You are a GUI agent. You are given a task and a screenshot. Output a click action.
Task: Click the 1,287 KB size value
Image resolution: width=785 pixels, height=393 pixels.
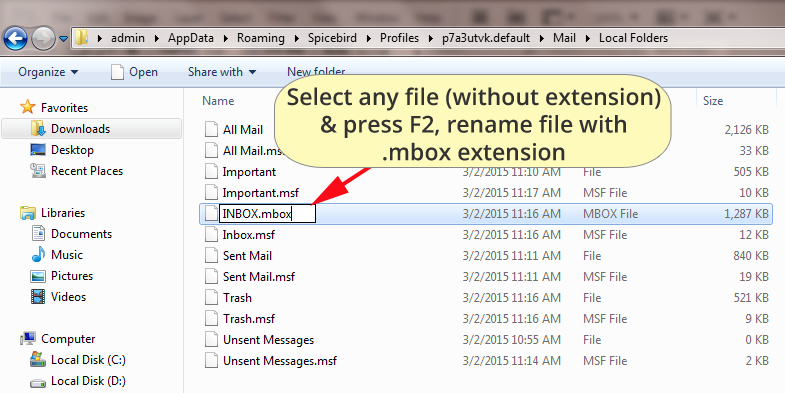(746, 214)
